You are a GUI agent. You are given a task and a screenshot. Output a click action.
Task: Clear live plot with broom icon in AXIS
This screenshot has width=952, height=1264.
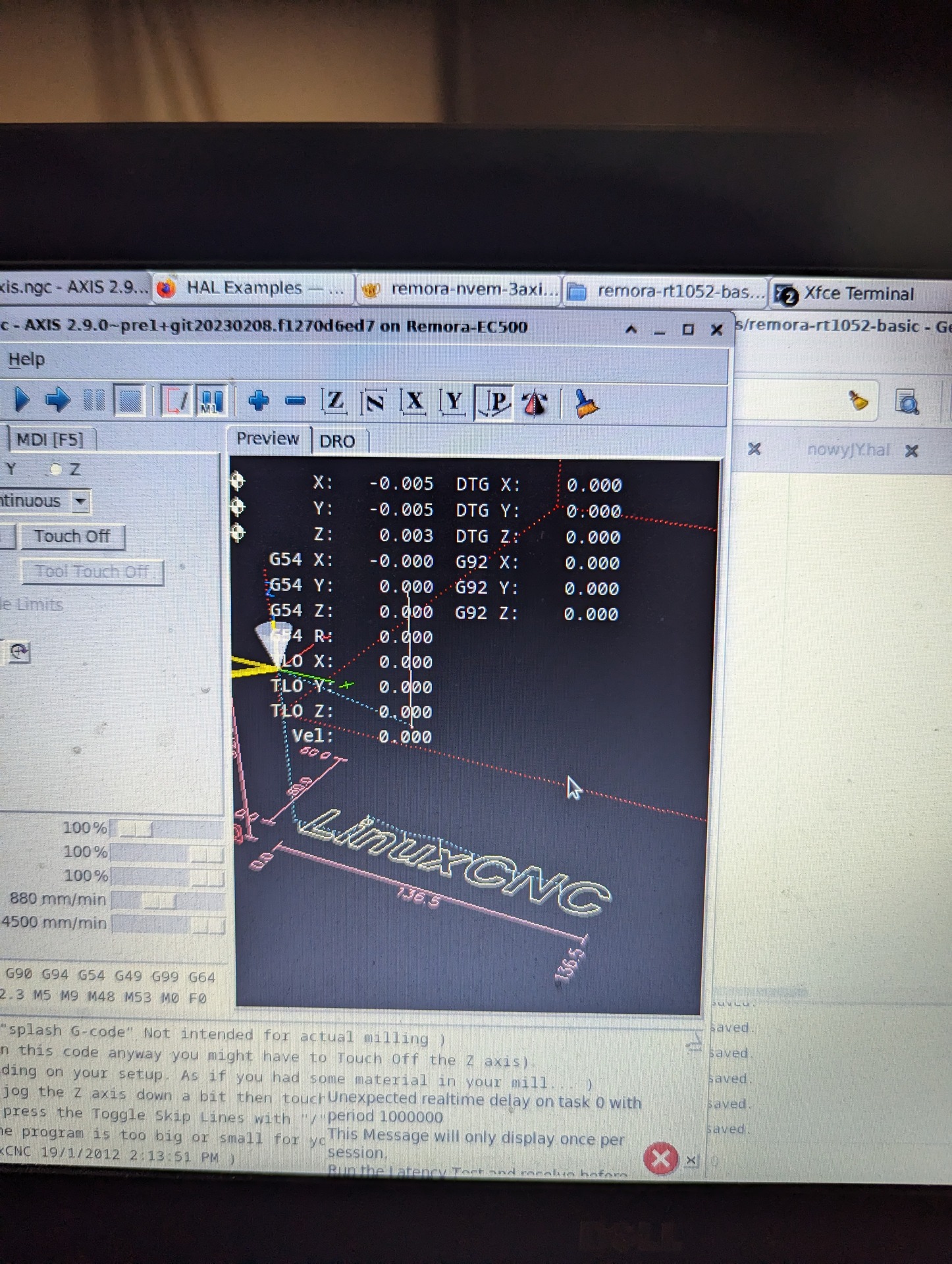585,404
